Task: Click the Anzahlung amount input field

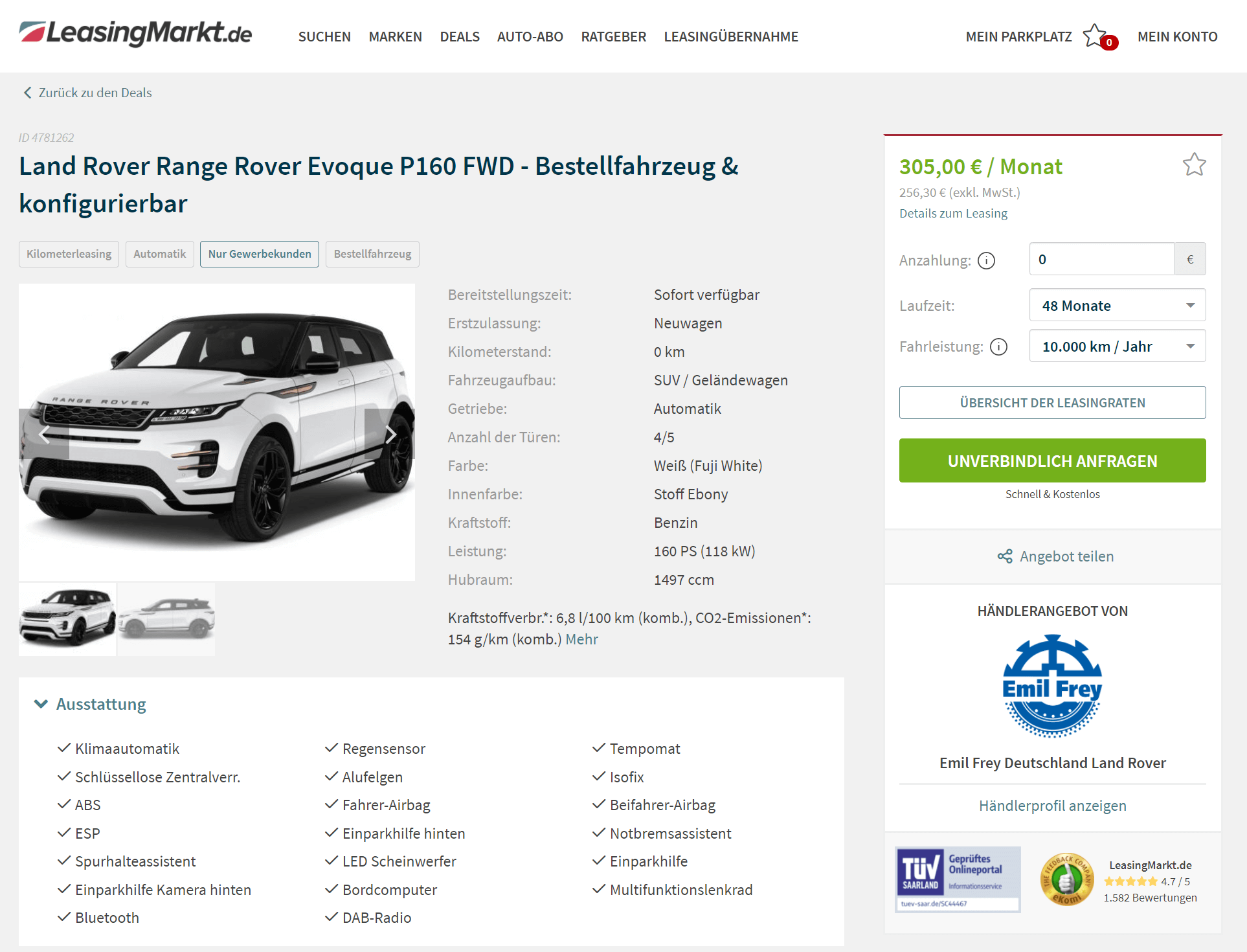Action: [1102, 259]
